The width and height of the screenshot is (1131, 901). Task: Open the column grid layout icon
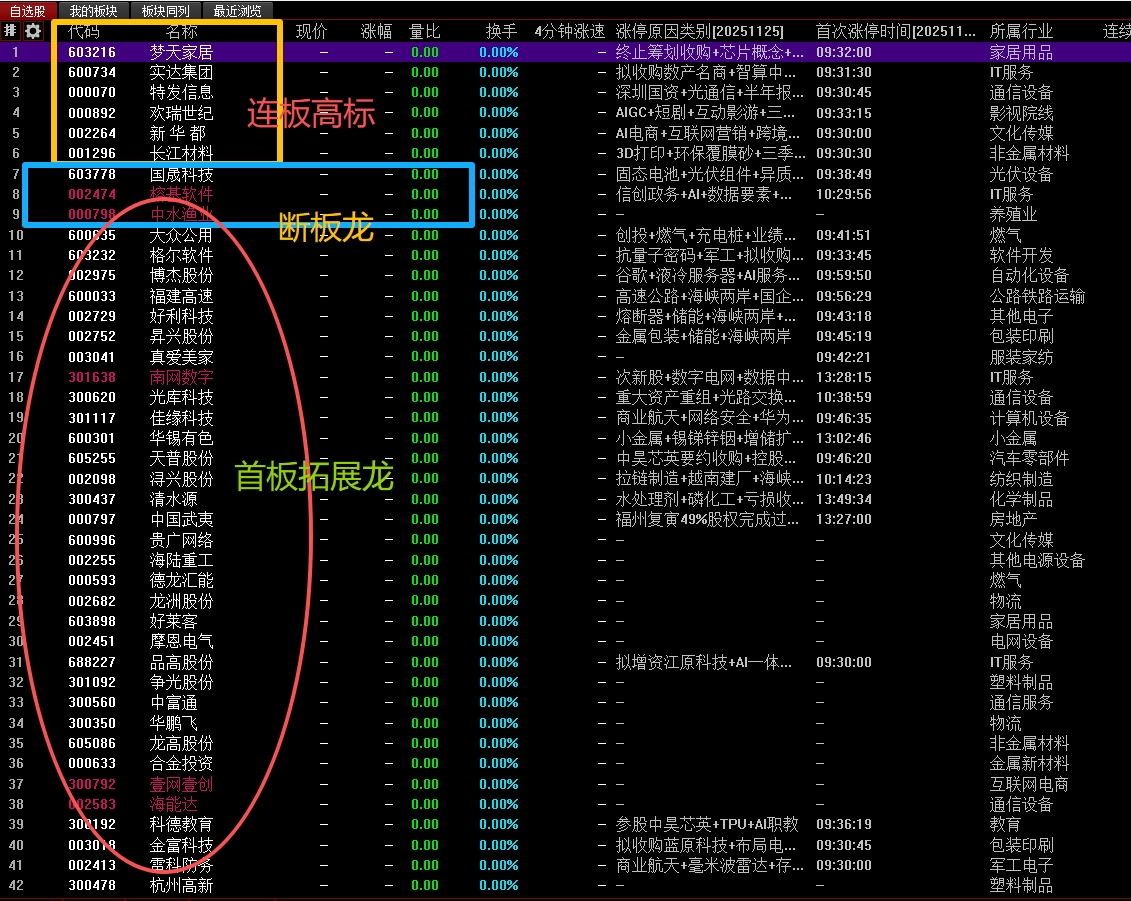tap(10, 31)
